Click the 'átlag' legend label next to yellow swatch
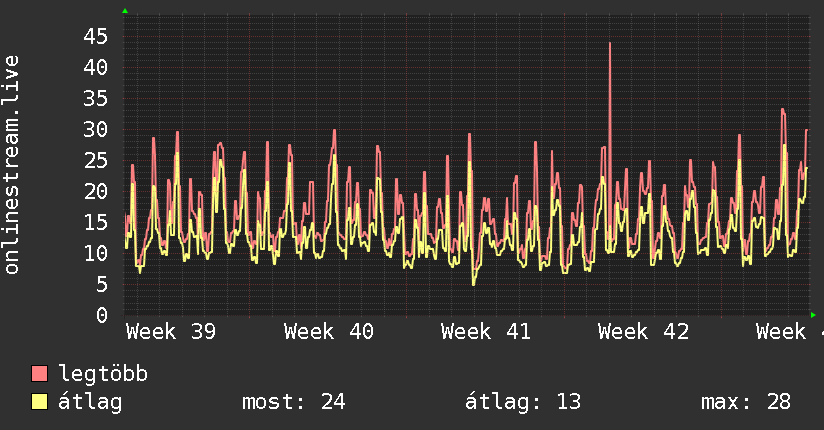Screen dimensions: 824x430 pos(90,402)
